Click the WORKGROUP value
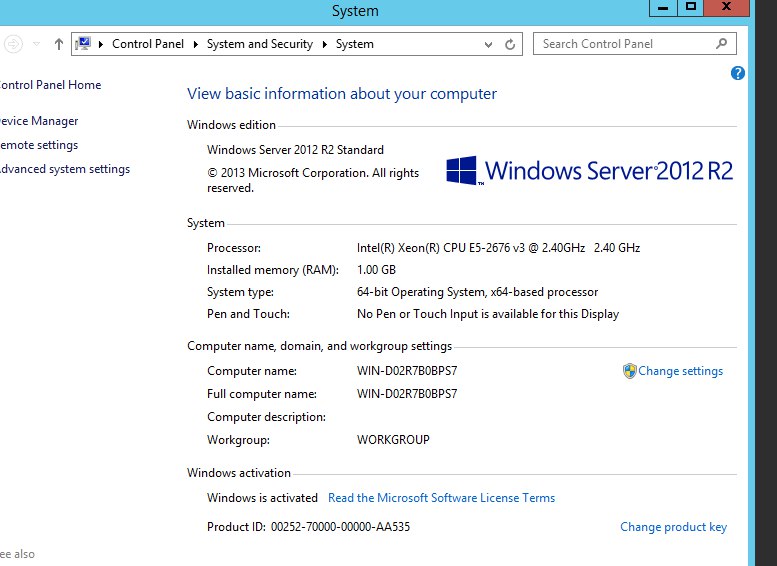 (x=393, y=440)
